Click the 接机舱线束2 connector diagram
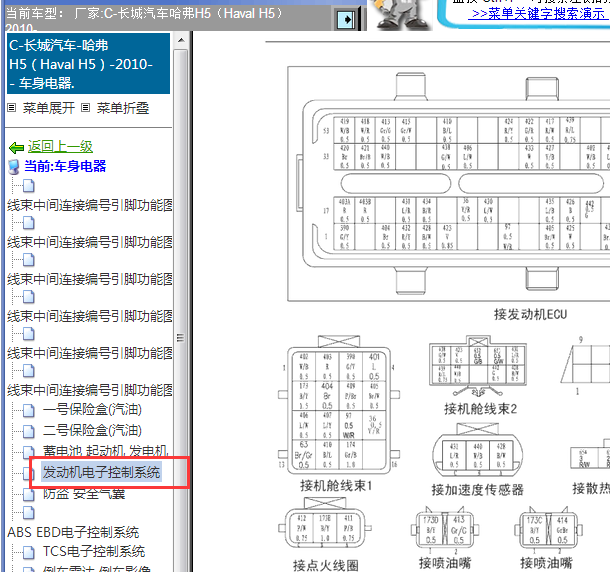Viewport: 610px width, 572px height. click(478, 366)
